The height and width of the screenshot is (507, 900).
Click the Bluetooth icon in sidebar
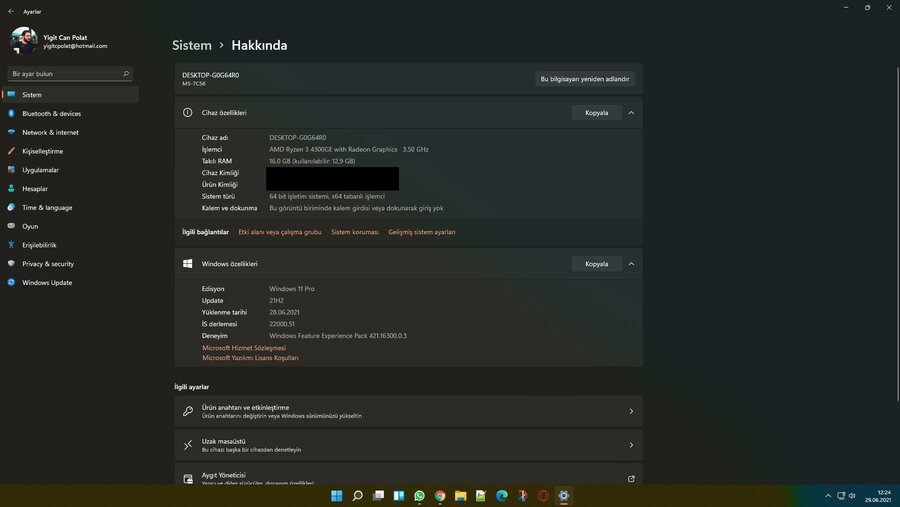tap(11, 113)
